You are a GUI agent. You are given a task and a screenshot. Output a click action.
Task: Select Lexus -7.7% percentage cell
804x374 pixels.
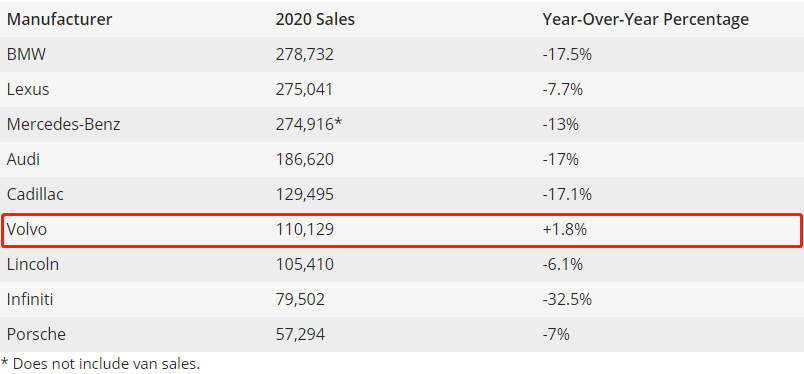point(562,89)
